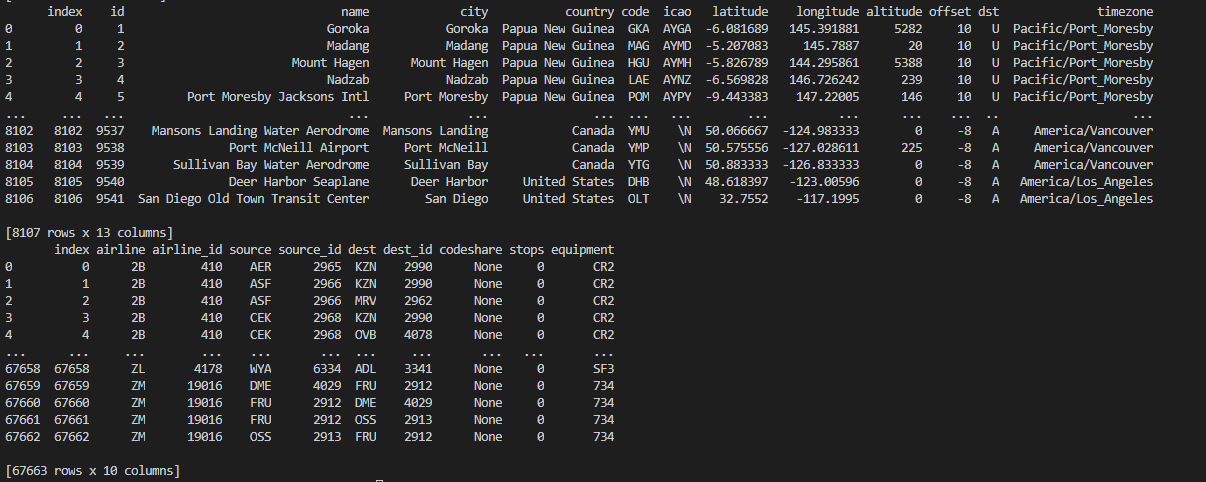Select the "source_id" column header
The height and width of the screenshot is (482, 1206).
point(310,250)
